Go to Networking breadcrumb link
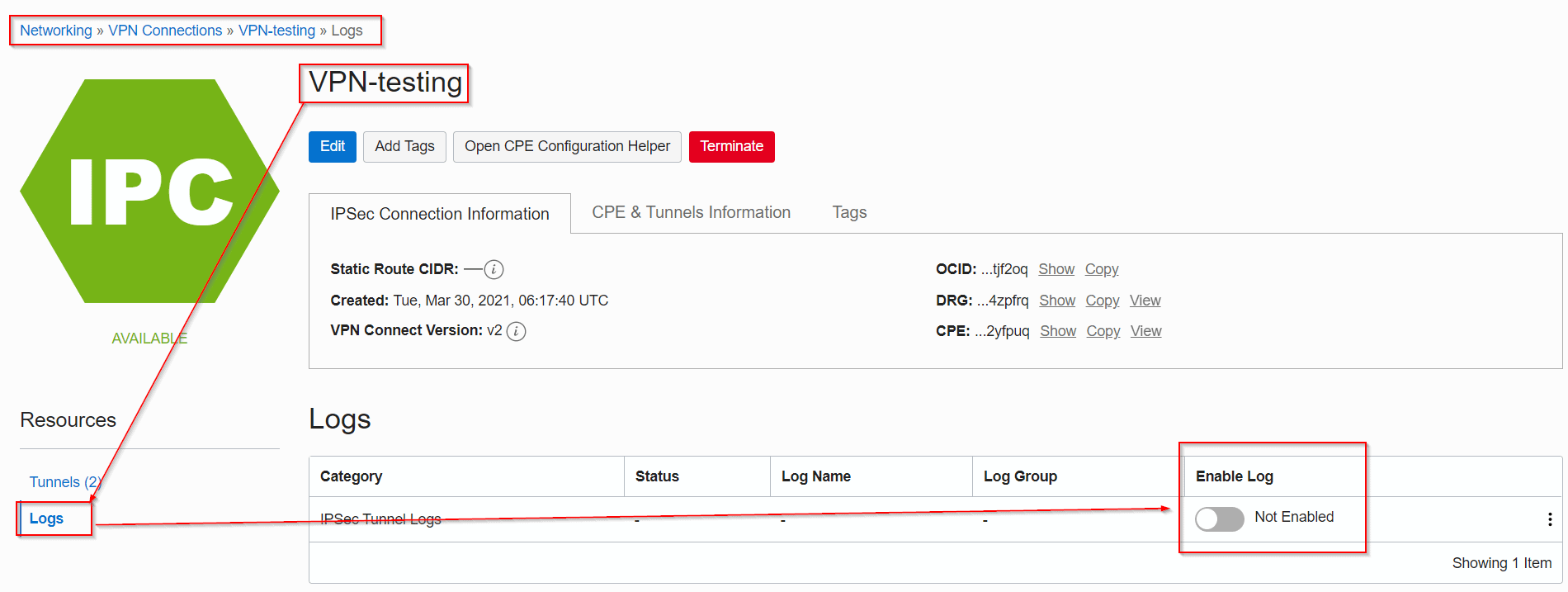 point(56,31)
